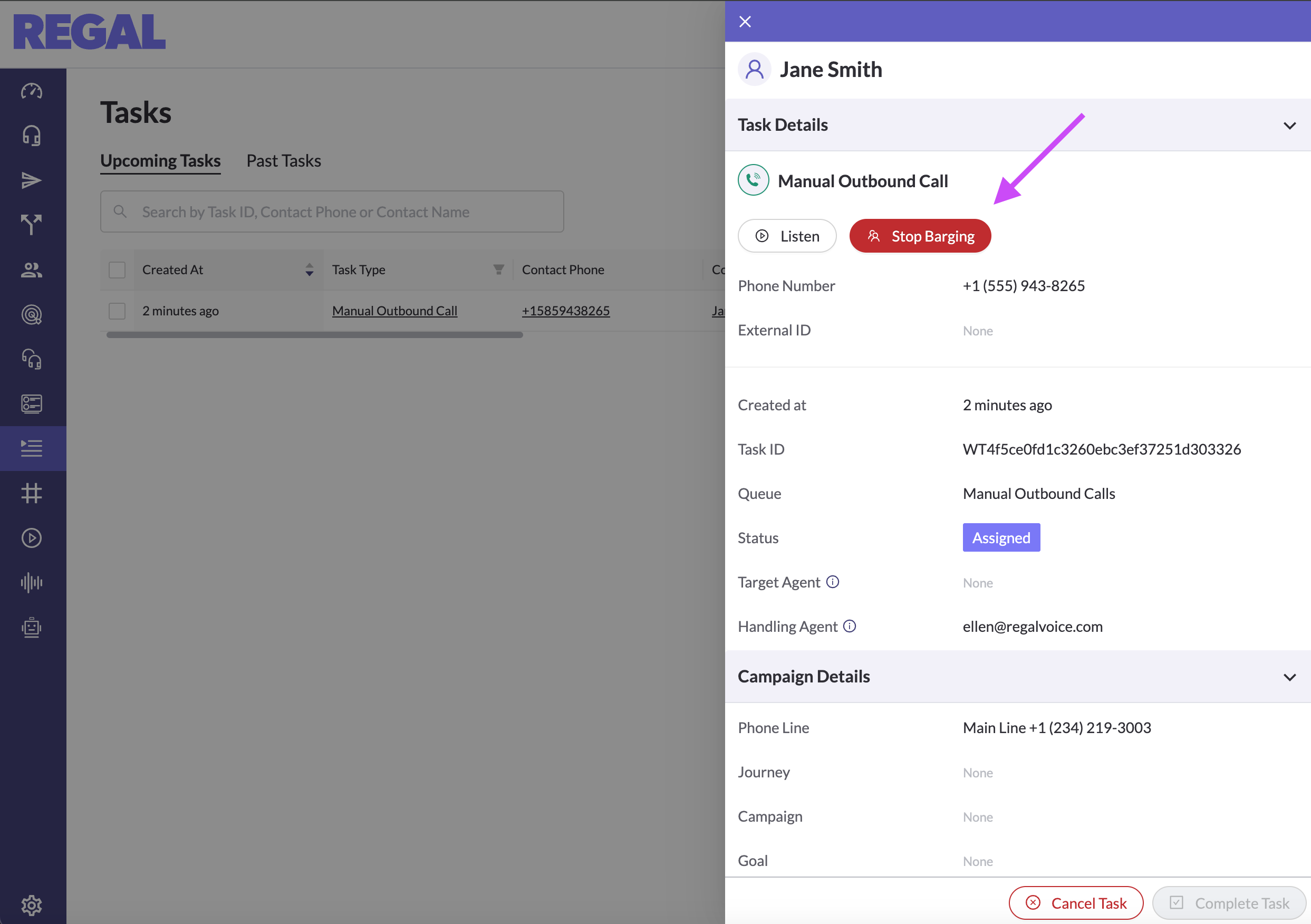1311x924 pixels.
Task: Click the Main Line +1 (234) 219-3003 value
Action: [1057, 728]
